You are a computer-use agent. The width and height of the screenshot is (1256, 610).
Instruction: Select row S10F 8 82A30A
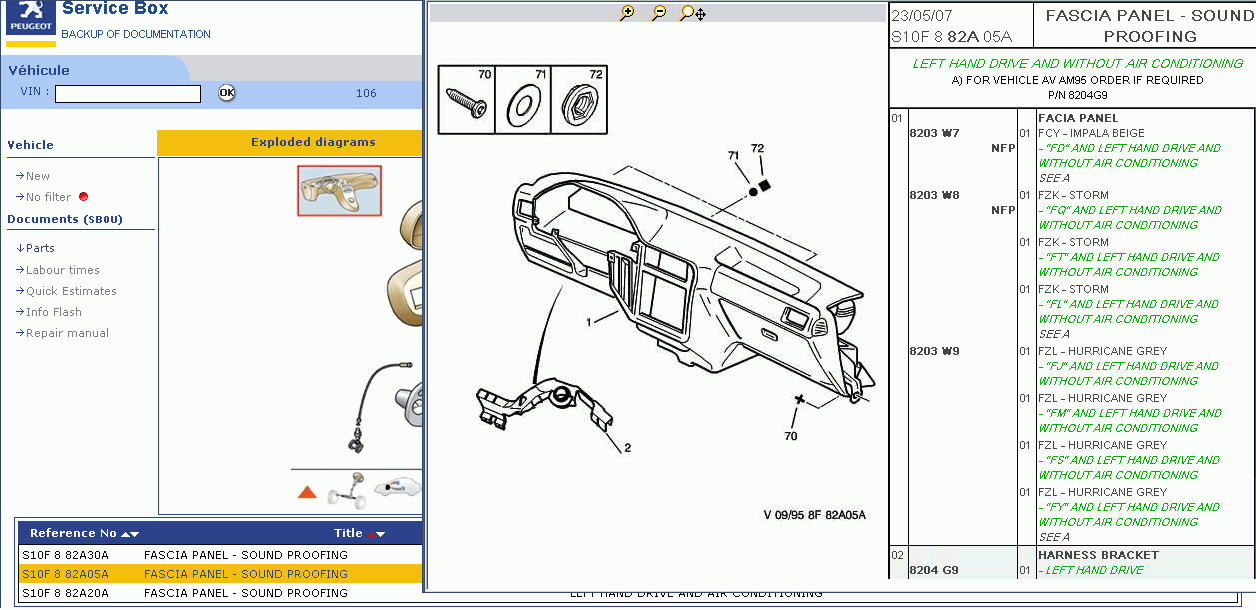coord(65,555)
